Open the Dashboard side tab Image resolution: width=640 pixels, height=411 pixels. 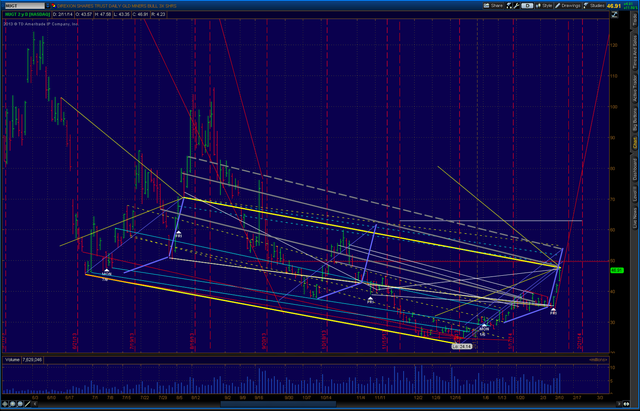pyautogui.click(x=635, y=170)
